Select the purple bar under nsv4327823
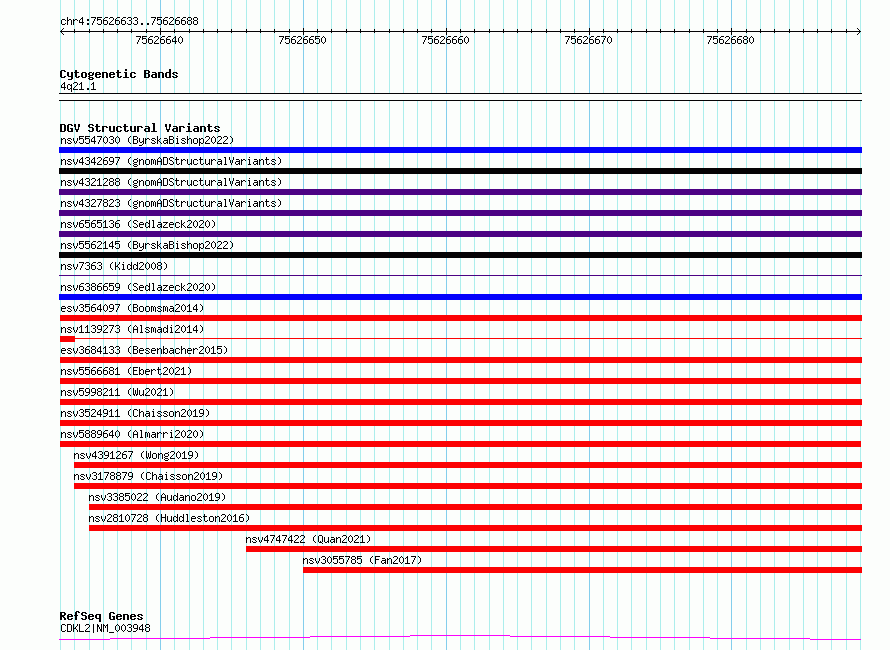The width and height of the screenshot is (890, 650). (x=460, y=213)
